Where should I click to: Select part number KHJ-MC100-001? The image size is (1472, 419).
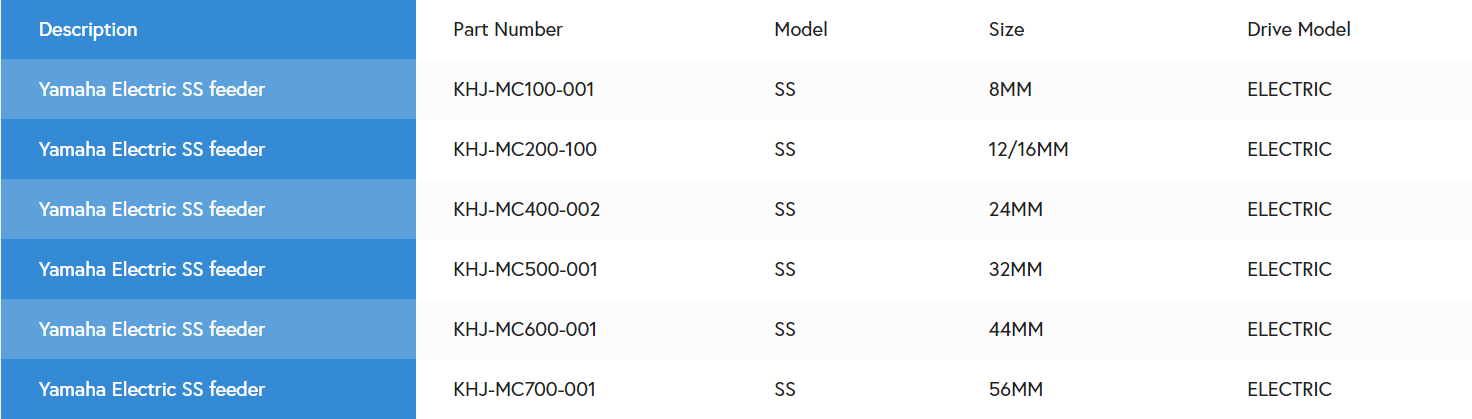(x=524, y=90)
